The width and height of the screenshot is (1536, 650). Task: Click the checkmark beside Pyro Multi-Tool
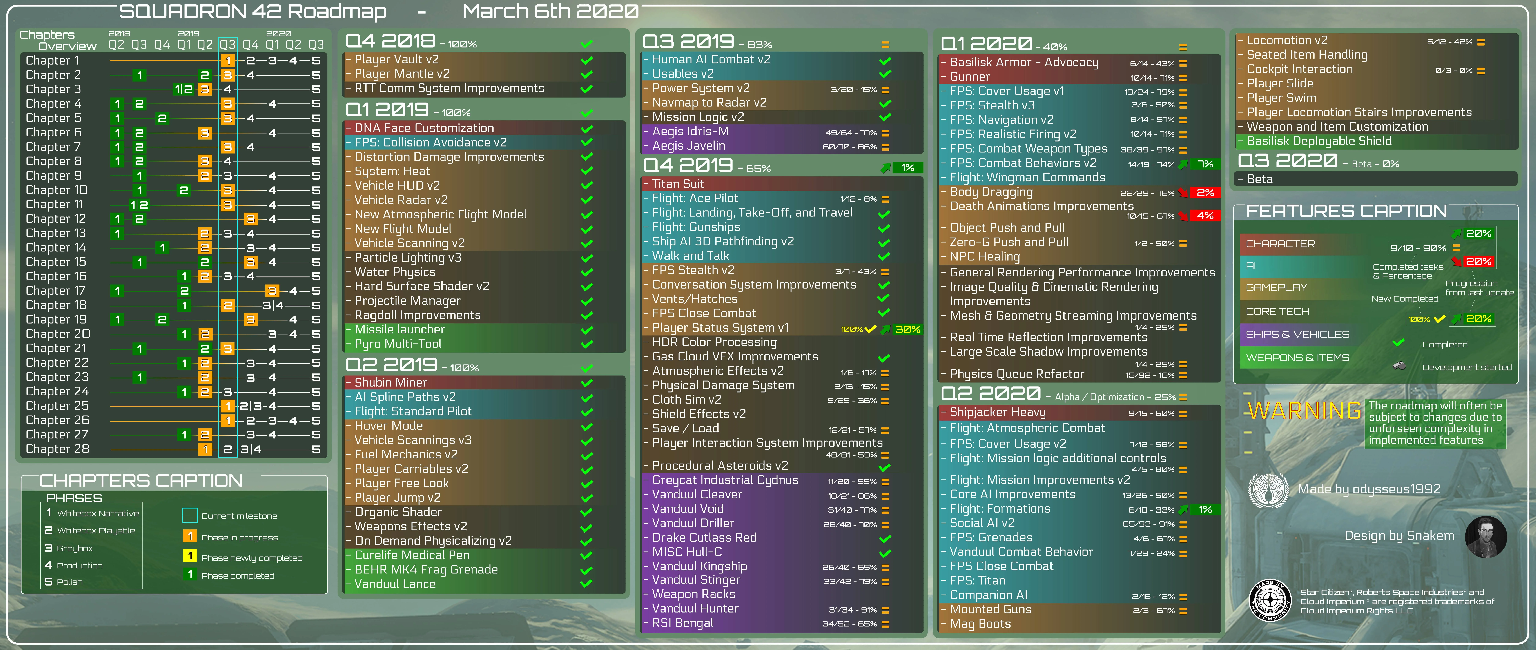point(587,344)
